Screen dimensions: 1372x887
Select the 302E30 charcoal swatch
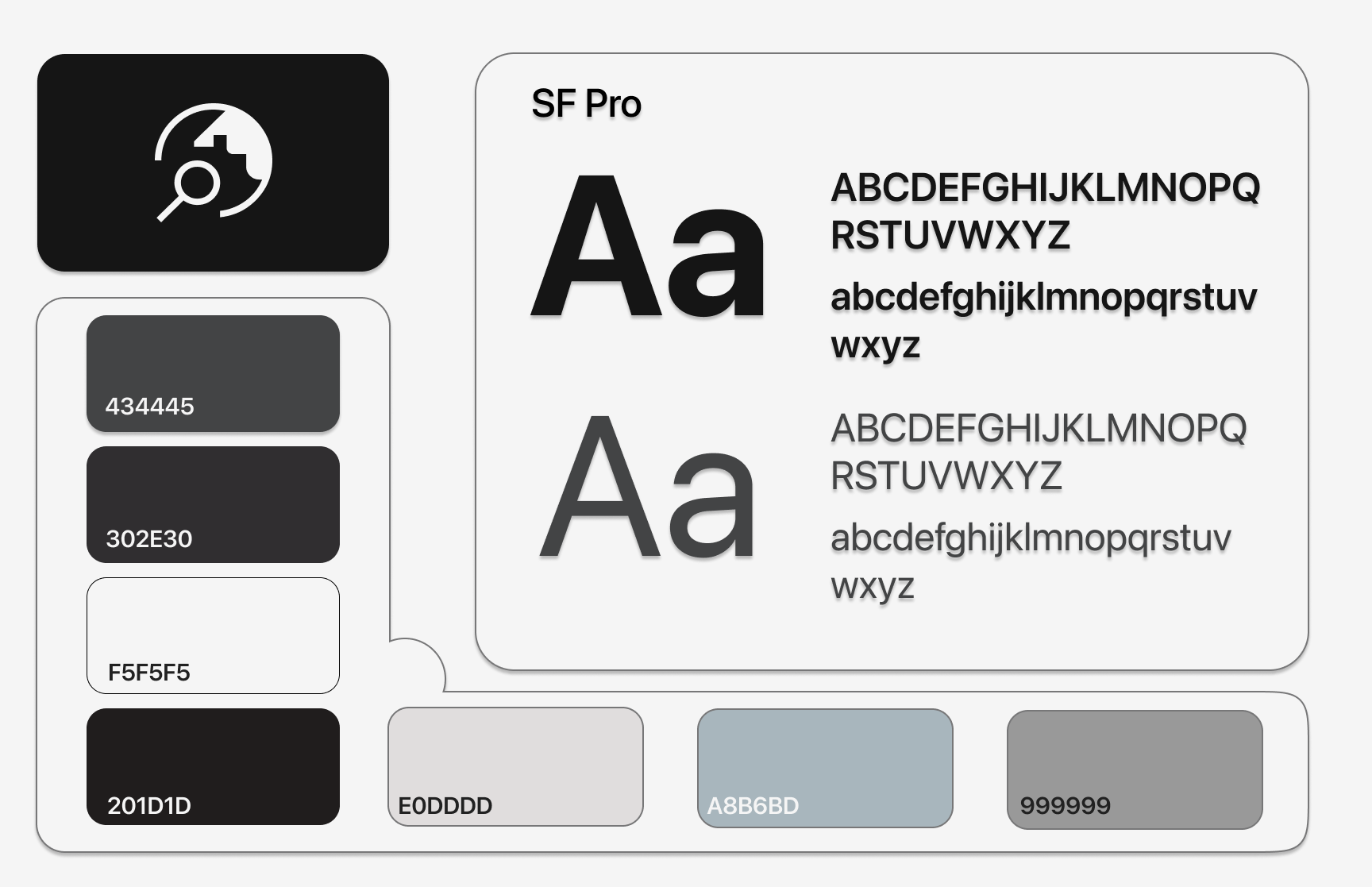[213, 504]
